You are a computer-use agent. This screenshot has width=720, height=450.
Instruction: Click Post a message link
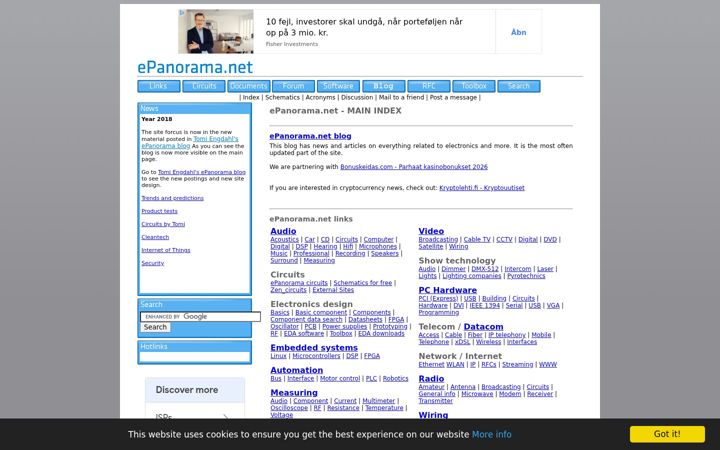coord(453,97)
